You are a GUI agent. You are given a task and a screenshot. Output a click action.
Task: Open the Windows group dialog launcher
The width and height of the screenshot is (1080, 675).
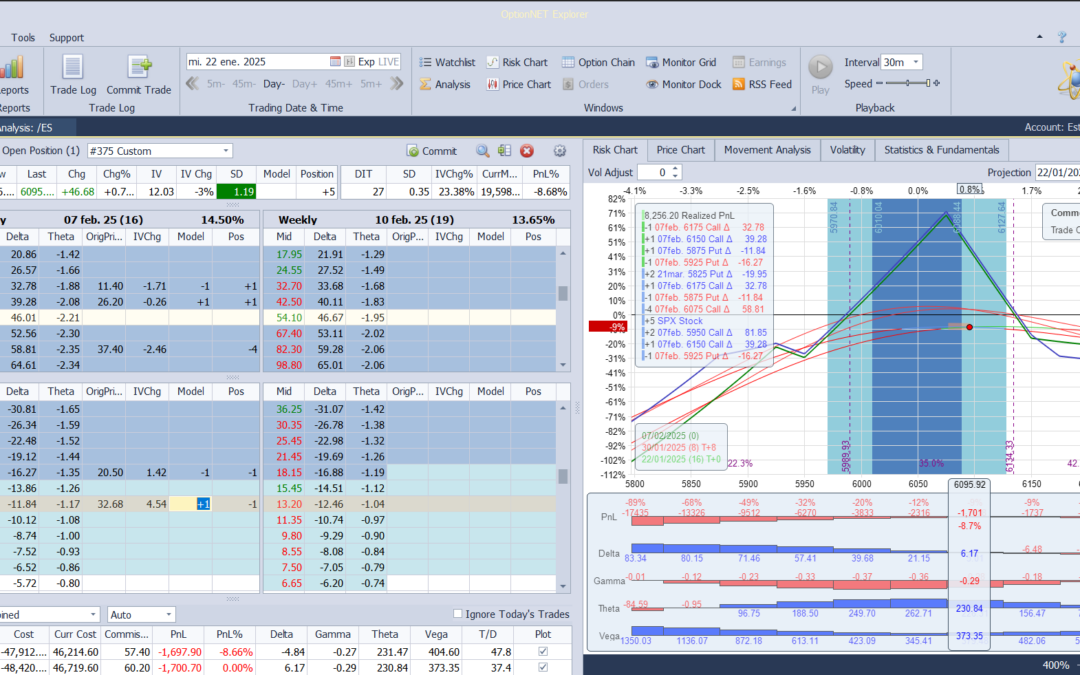793,108
